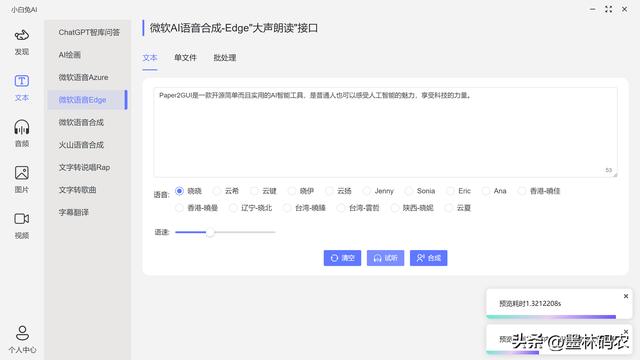Click the text area resize grip corner
640x360 pixels.
click(x=615, y=175)
